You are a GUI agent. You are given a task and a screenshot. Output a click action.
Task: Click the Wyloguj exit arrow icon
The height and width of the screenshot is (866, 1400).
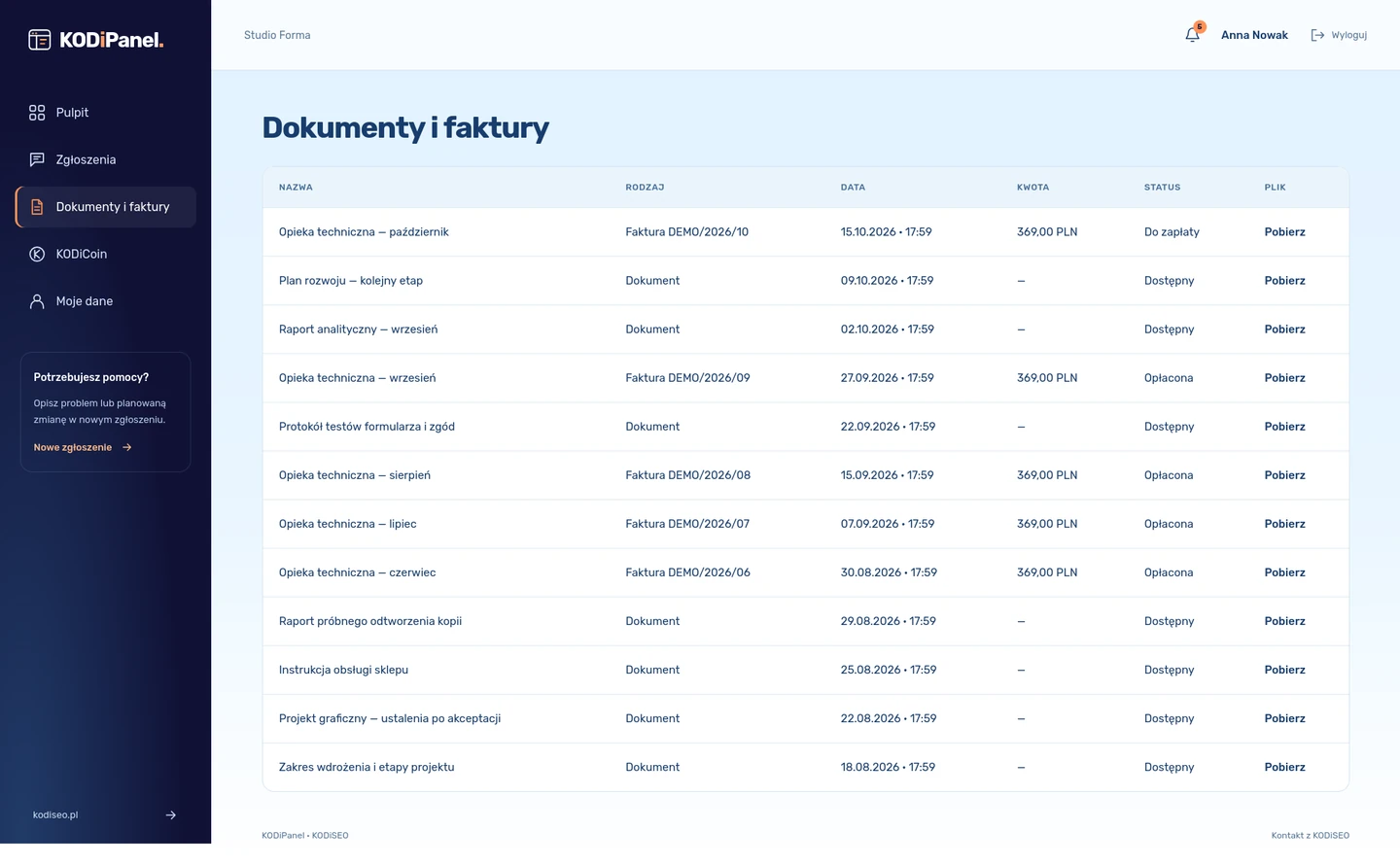[x=1317, y=35]
